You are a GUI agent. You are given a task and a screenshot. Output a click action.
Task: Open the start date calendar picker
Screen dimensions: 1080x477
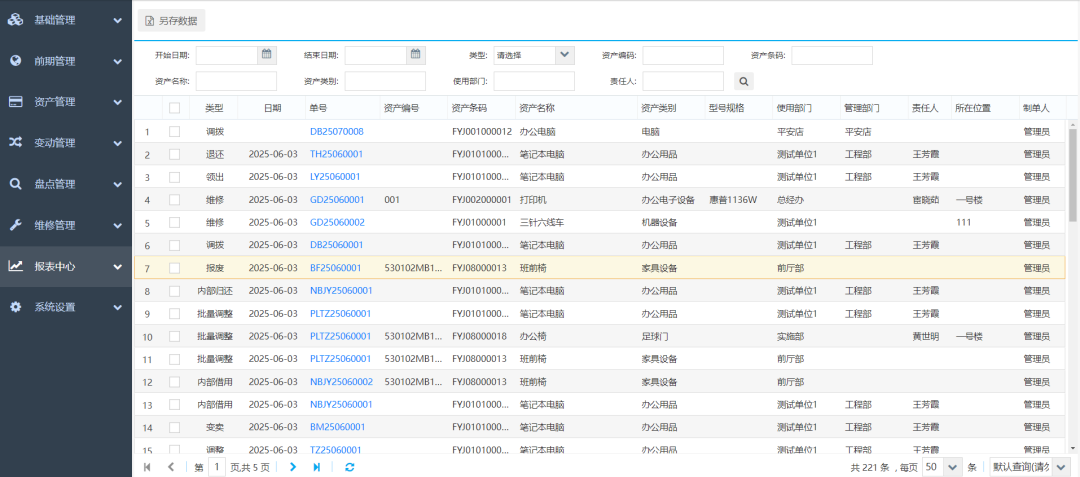click(267, 55)
